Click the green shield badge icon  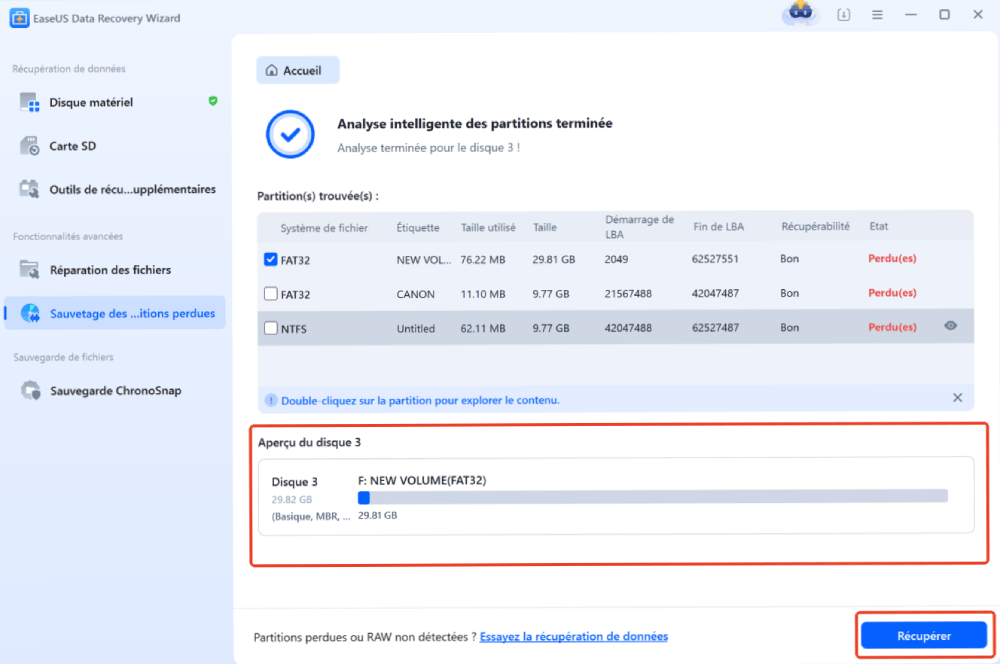213,101
